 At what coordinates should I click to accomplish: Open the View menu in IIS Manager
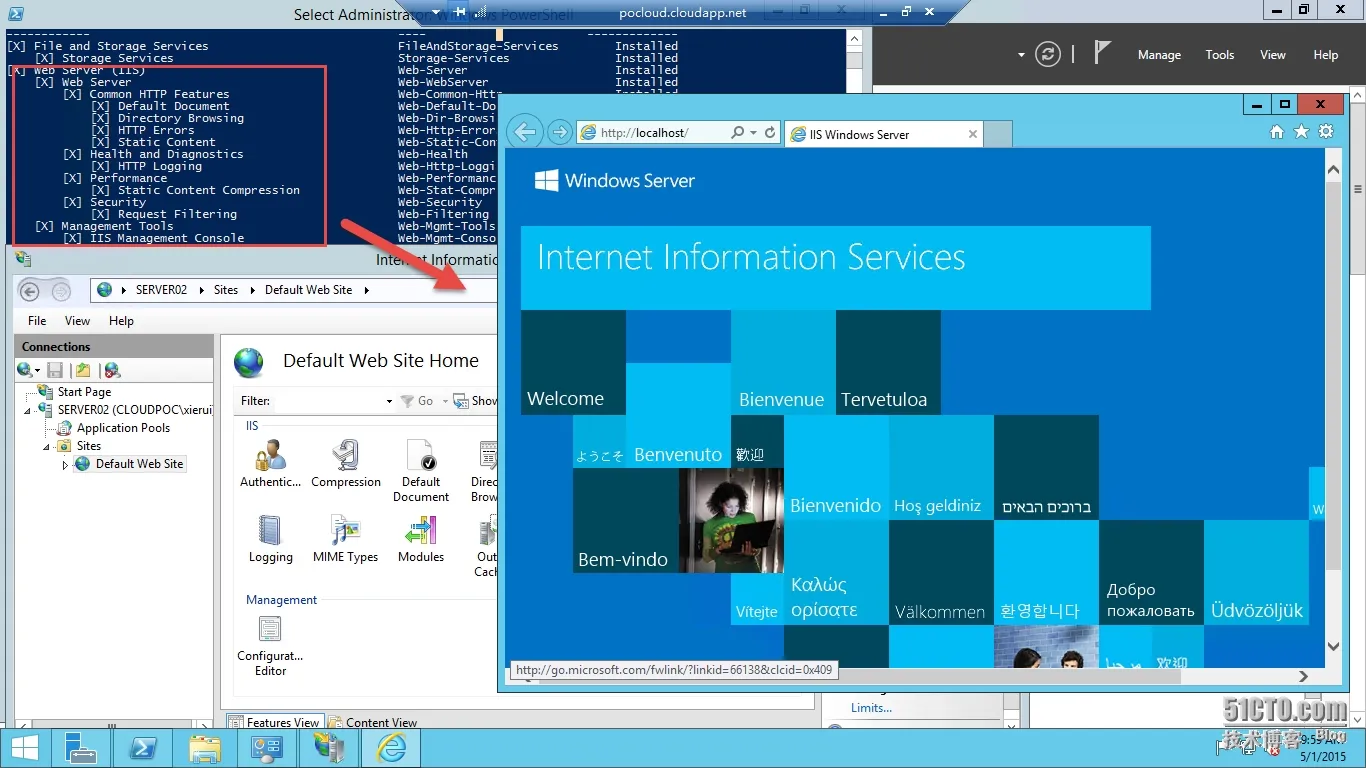pyautogui.click(x=77, y=321)
